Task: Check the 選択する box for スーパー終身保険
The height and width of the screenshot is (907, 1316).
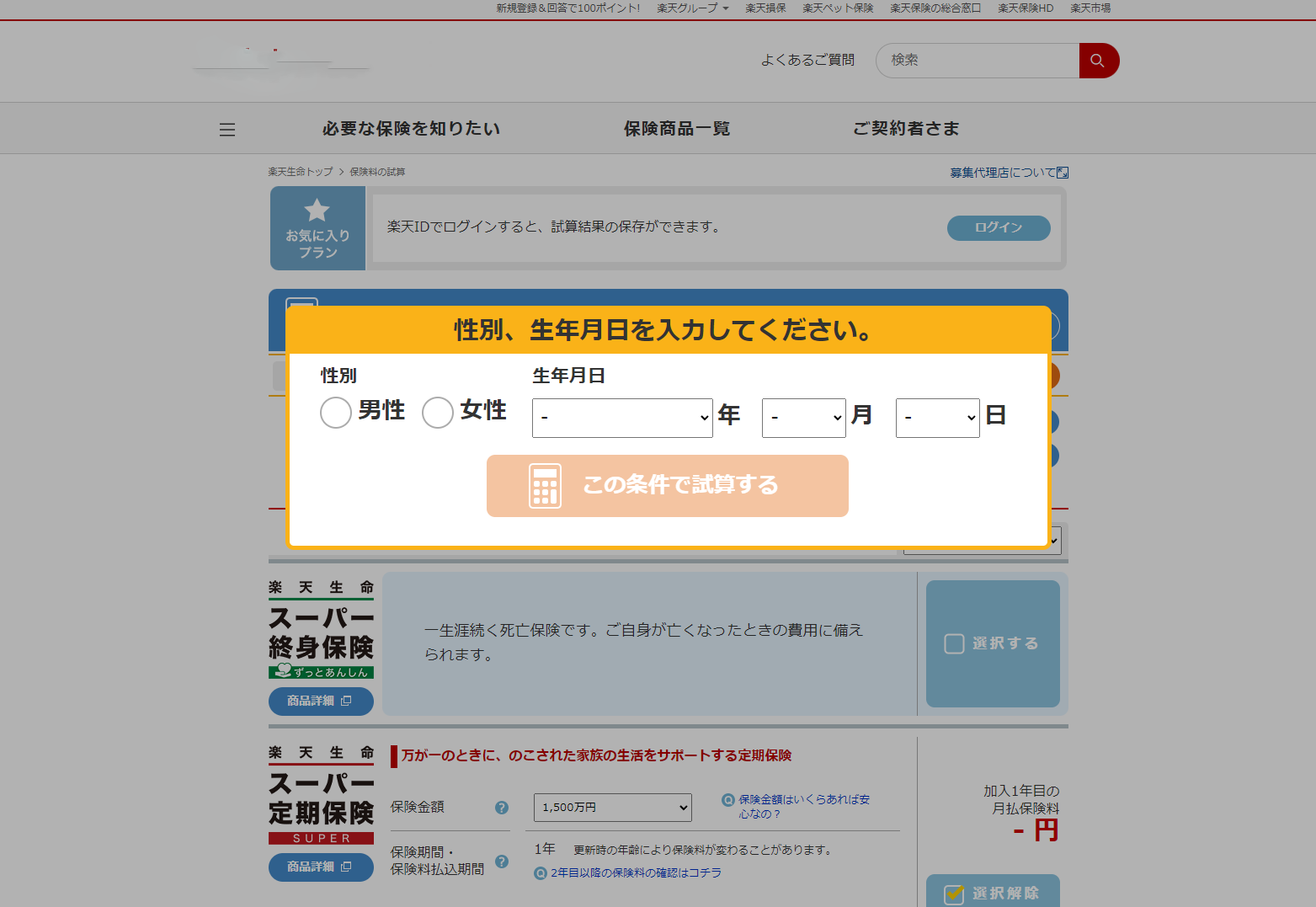Action: coord(954,644)
